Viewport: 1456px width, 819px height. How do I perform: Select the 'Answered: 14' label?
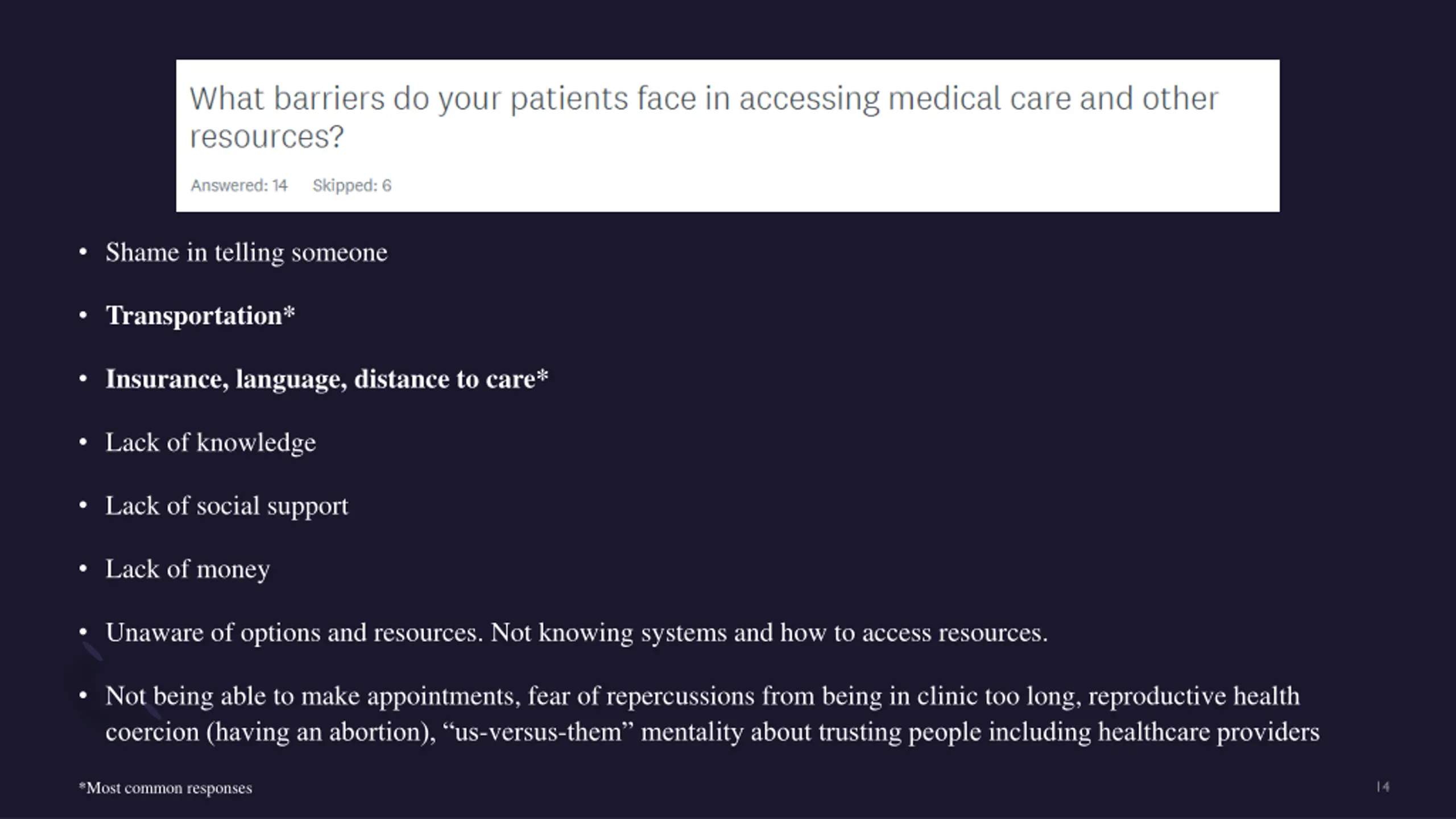pos(239,185)
